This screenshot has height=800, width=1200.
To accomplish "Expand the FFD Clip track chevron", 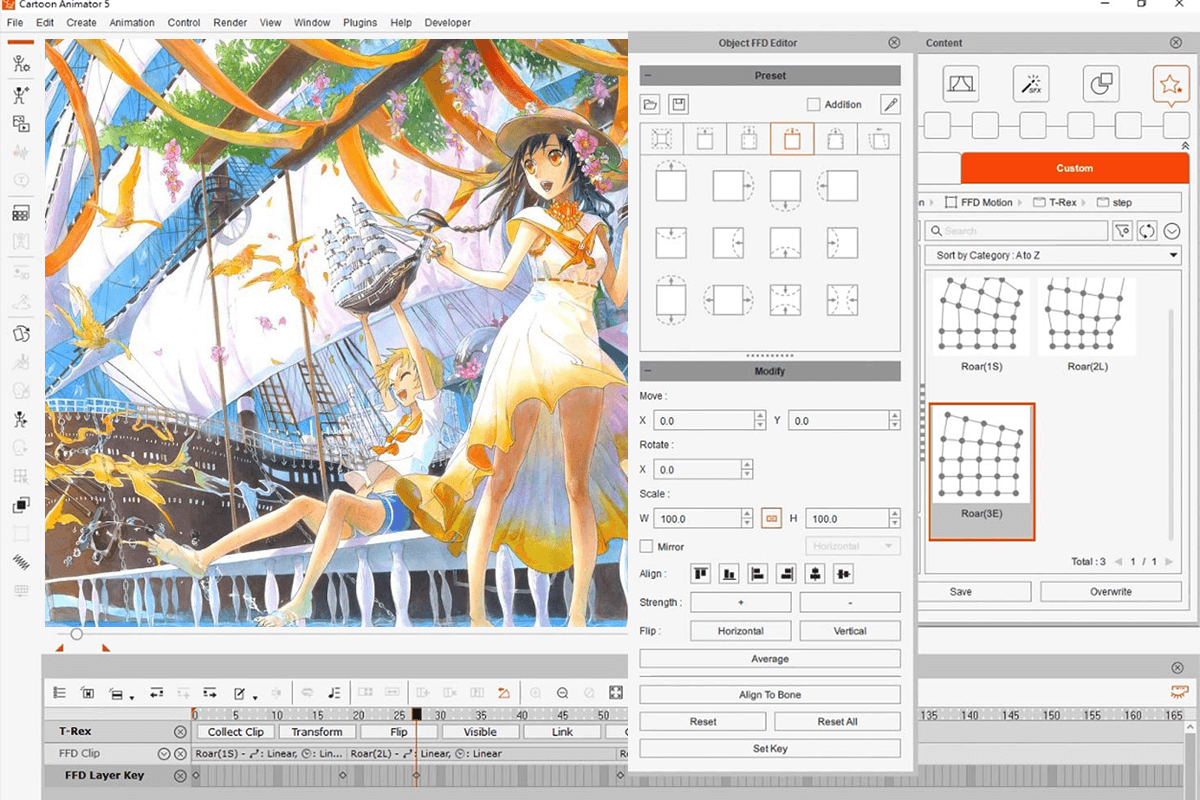I will click(x=162, y=753).
